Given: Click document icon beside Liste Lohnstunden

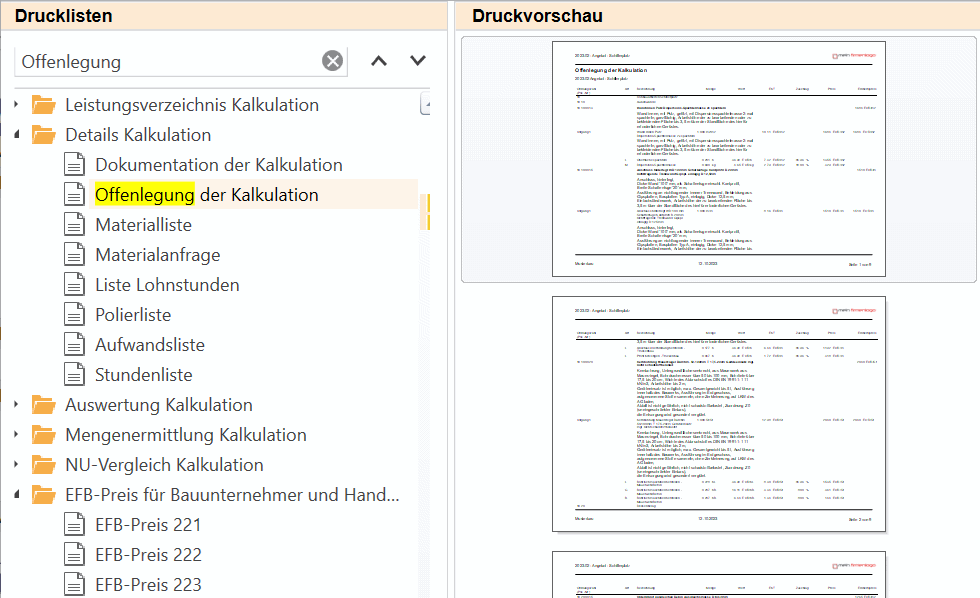Looking at the screenshot, I should pos(74,284).
